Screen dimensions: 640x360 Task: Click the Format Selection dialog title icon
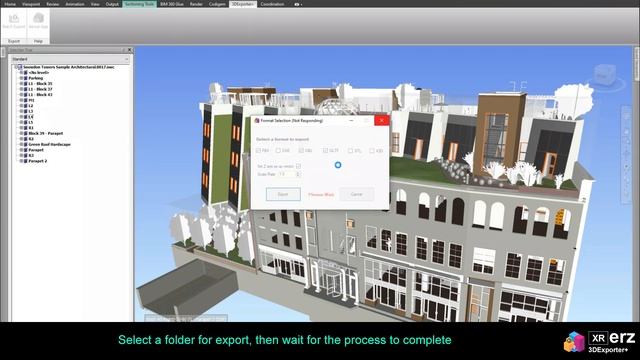coord(257,120)
